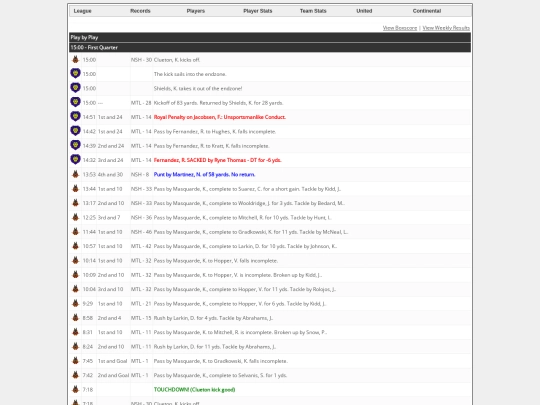Click team logo on 8:24 Larkin 11 yds rush row
540x405 pixels.
tap(75, 346)
